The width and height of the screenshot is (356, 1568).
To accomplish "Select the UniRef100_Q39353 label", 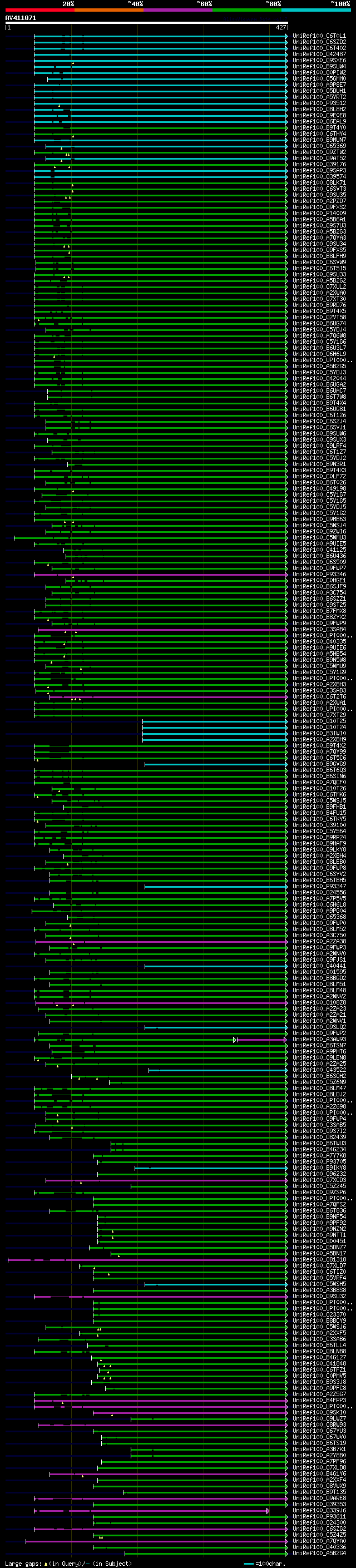I will (x=319, y=1505).
